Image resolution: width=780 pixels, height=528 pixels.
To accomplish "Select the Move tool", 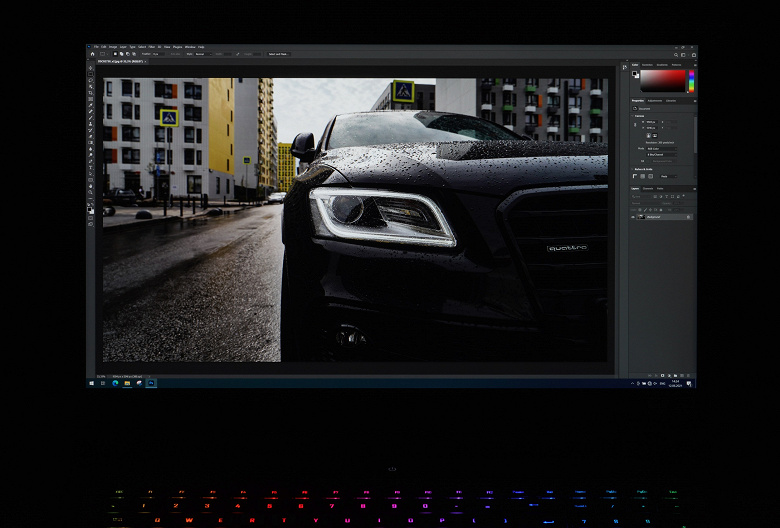I will pos(91,68).
